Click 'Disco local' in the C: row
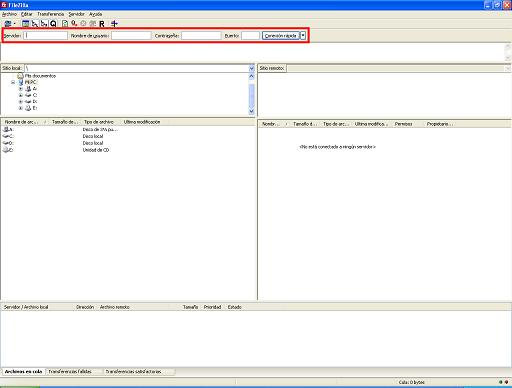Image resolution: width=512 pixels, height=388 pixels. (93, 136)
